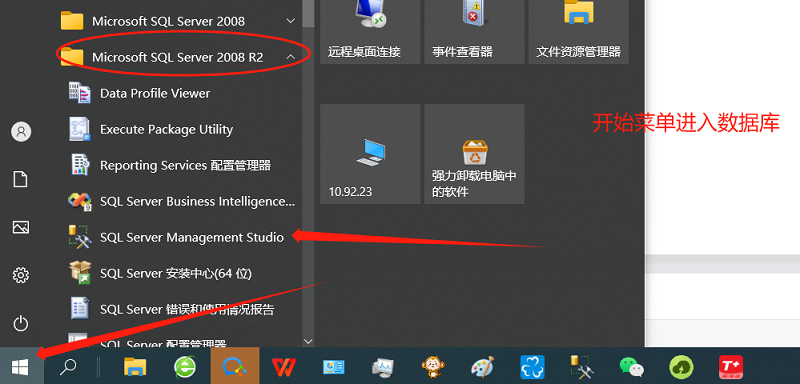Open the 远程桌面连接 tile
Screen dimensions: 800x384
pyautogui.click(x=370, y=32)
